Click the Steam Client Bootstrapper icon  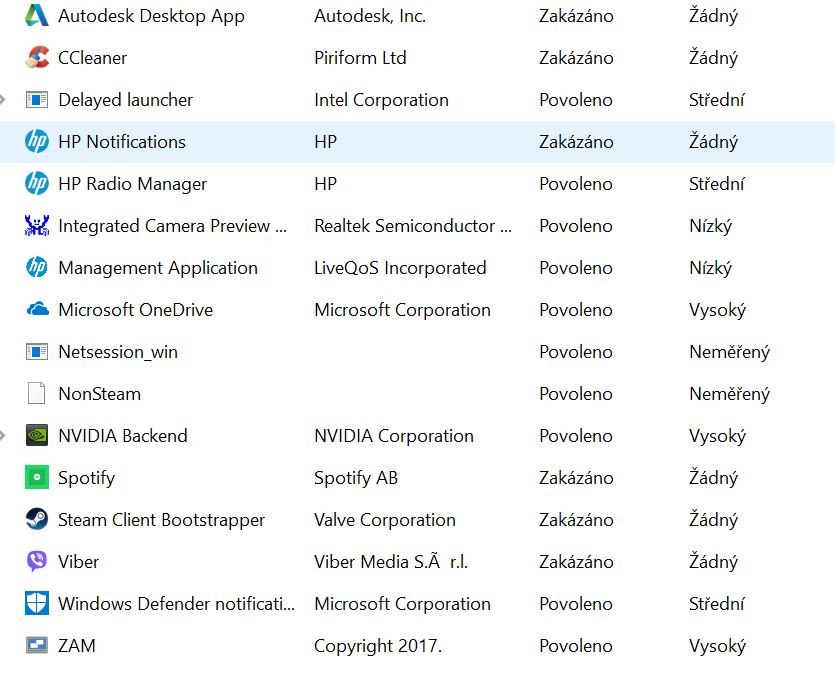pos(37,519)
